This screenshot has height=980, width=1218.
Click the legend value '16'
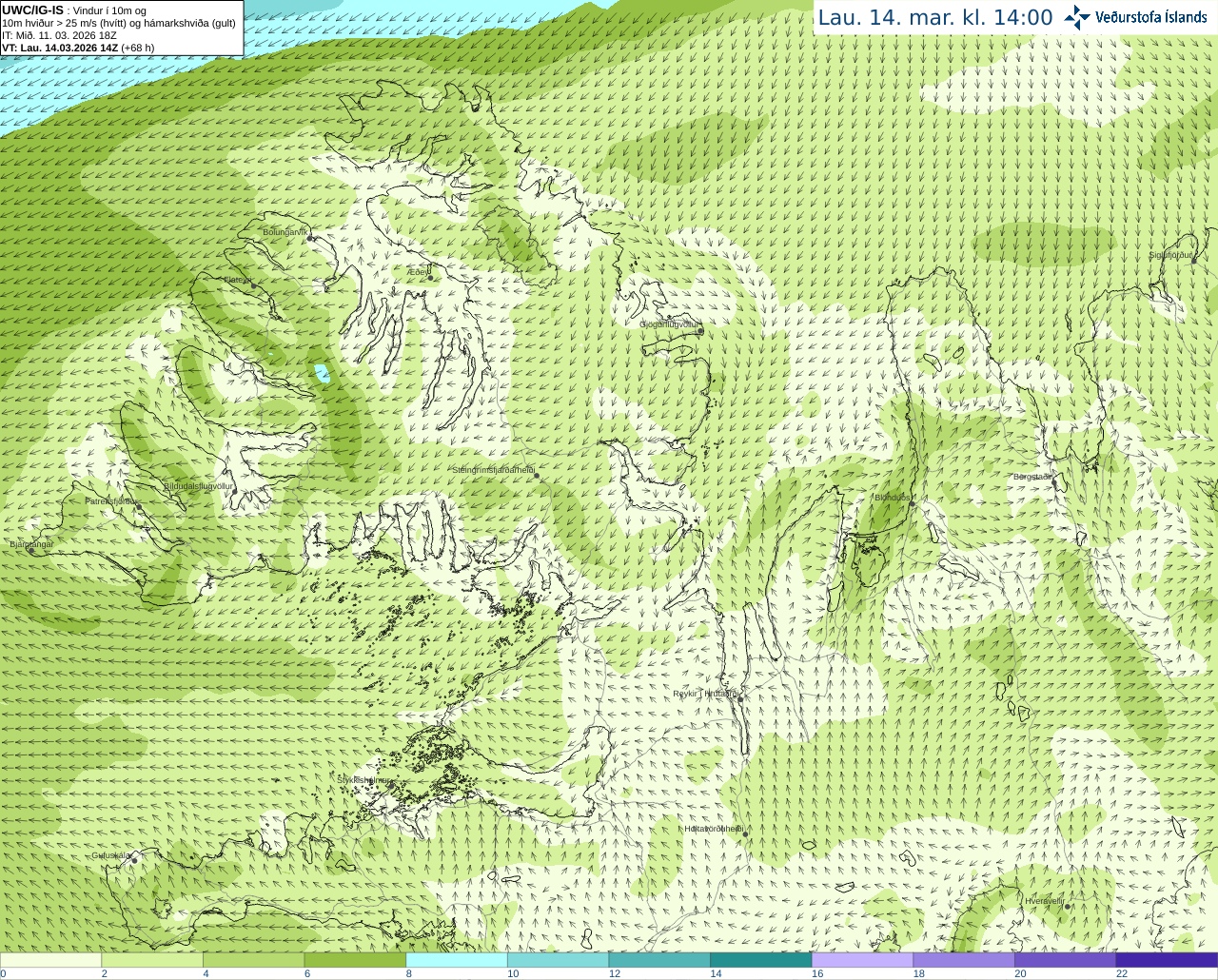tap(817, 973)
